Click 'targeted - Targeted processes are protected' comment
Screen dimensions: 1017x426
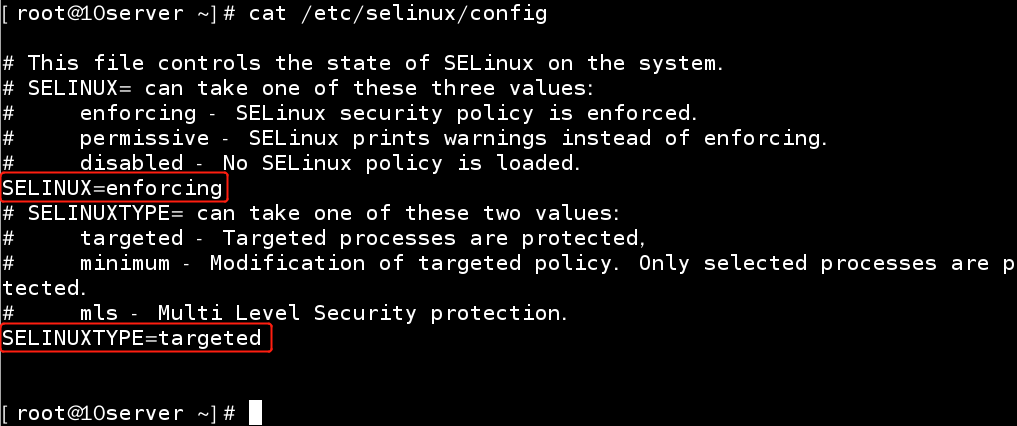pyautogui.click(x=324, y=239)
